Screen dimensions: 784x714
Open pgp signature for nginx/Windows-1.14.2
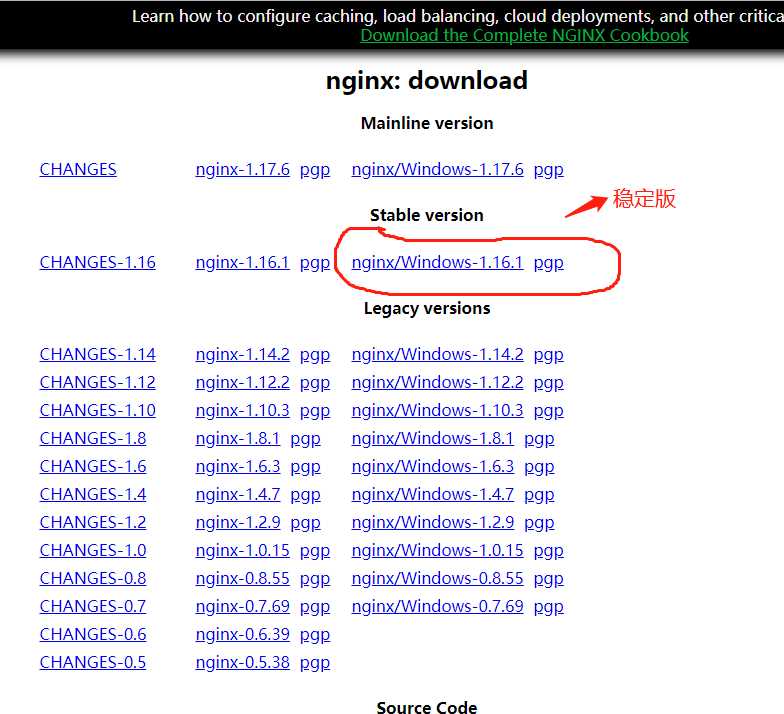click(548, 355)
